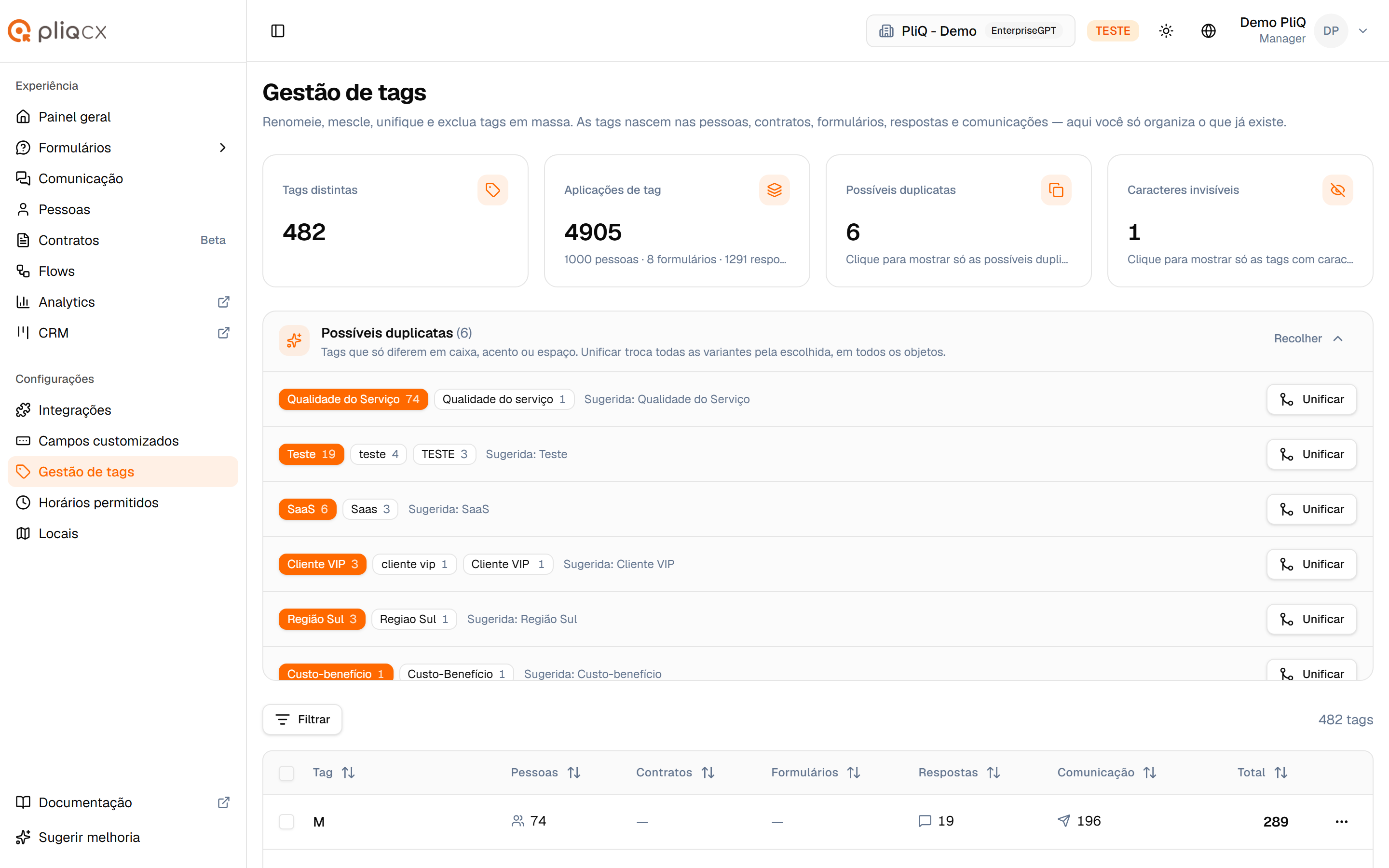Select the Qualidade do serviço lowercase variant chip
This screenshot has width=1389, height=868.
click(504, 399)
